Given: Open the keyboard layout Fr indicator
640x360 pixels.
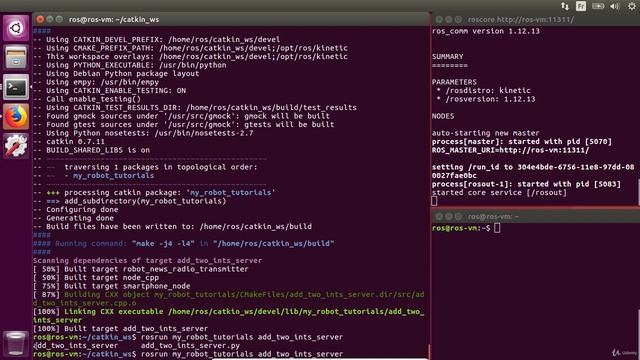Looking at the screenshot, I should (581, 6).
